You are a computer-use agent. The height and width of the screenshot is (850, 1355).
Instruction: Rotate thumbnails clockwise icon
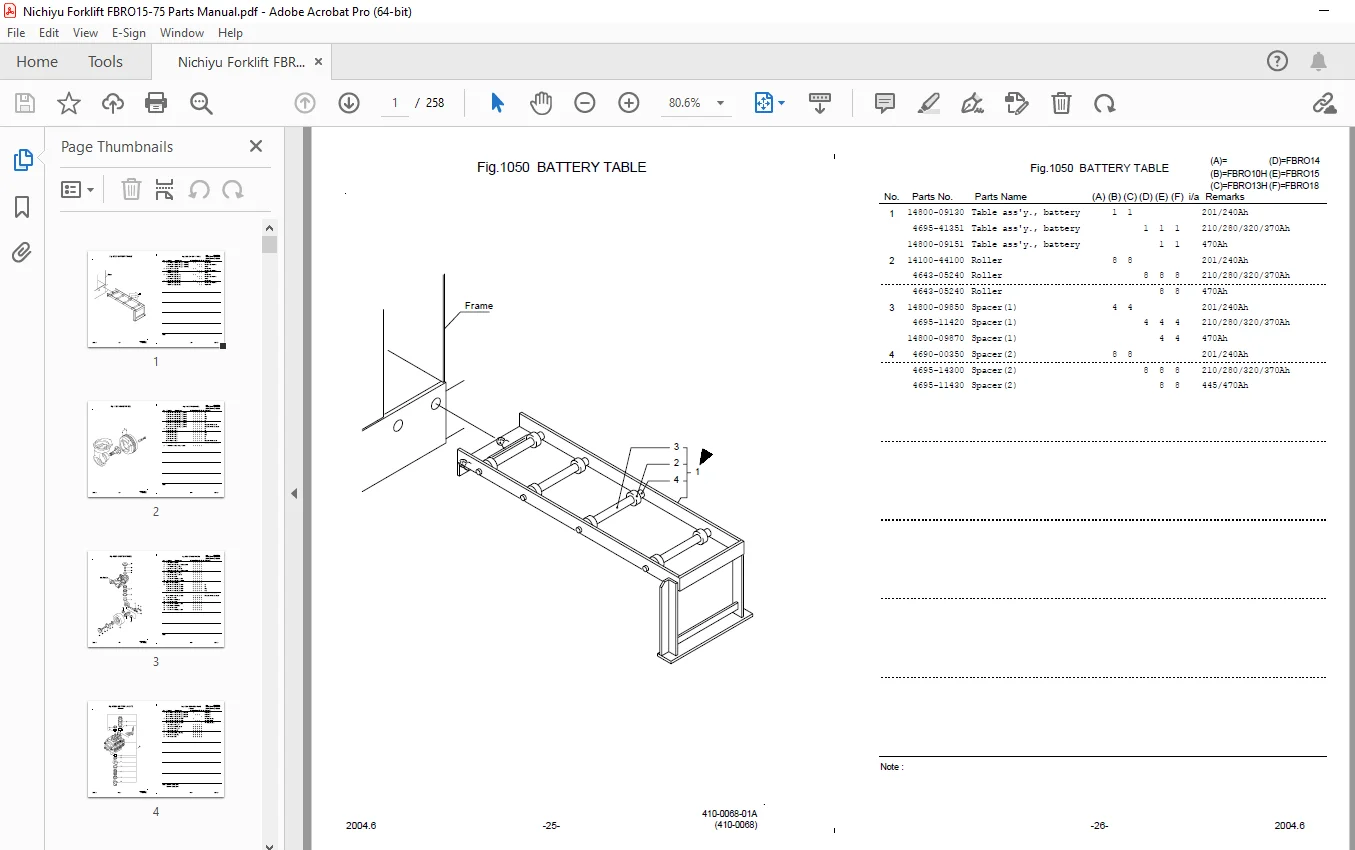click(x=233, y=189)
